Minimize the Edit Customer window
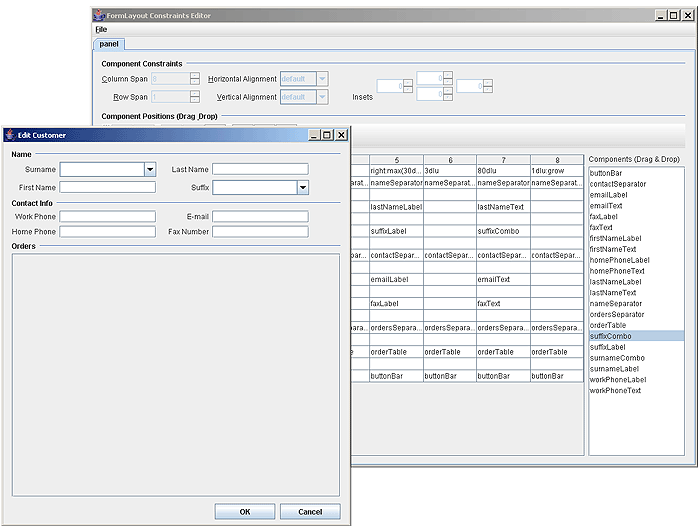 tap(315, 135)
